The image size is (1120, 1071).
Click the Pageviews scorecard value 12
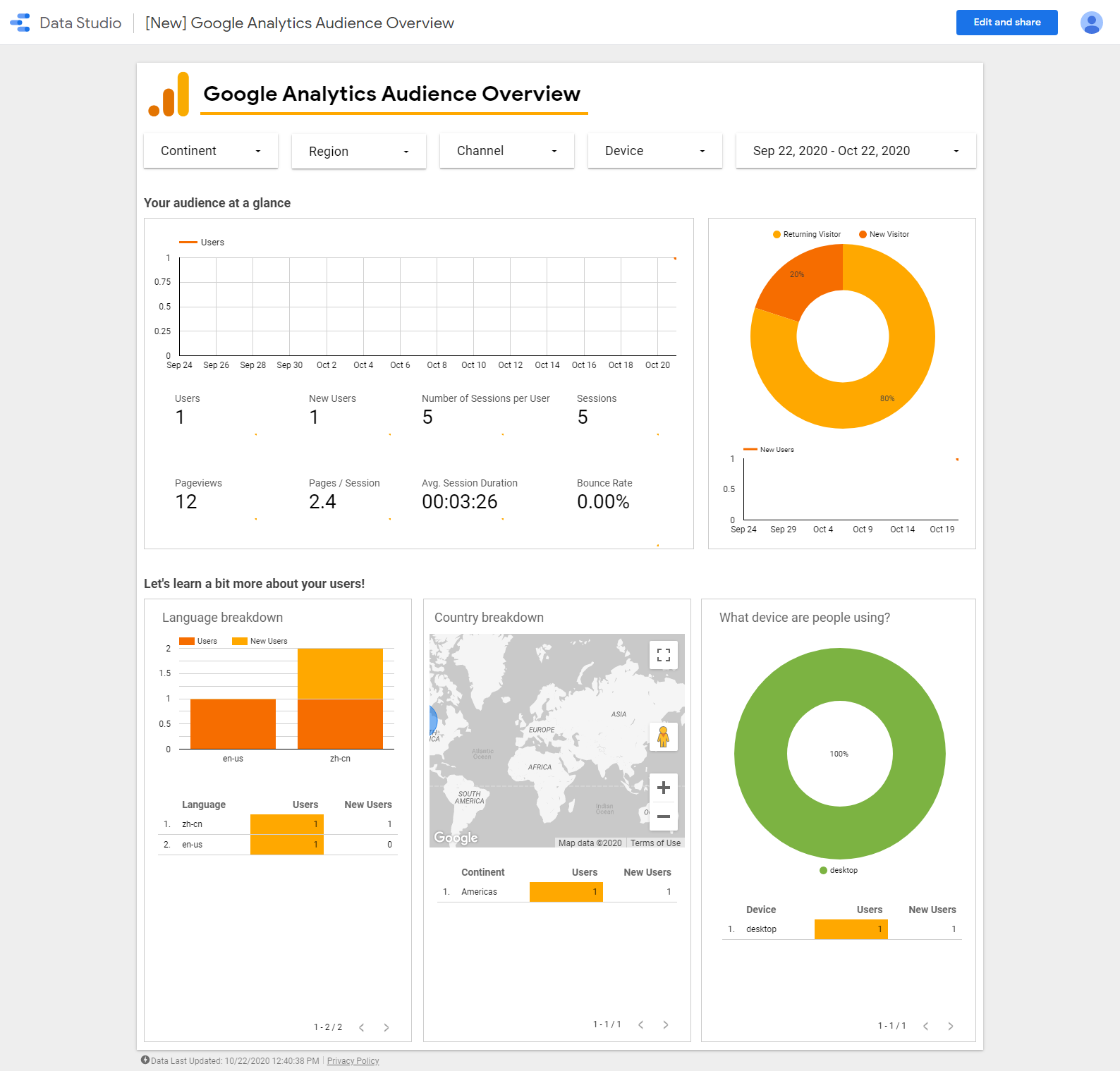(x=186, y=502)
